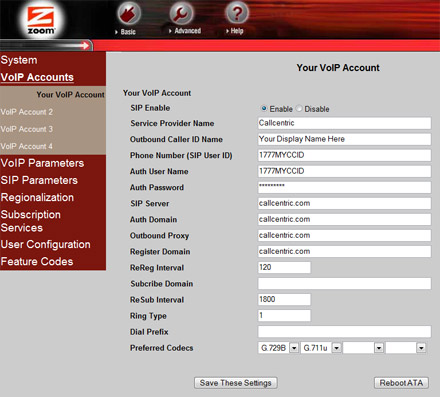Select VoIP Account 3 in the sidebar
The width and height of the screenshot is (440, 397).
27,129
